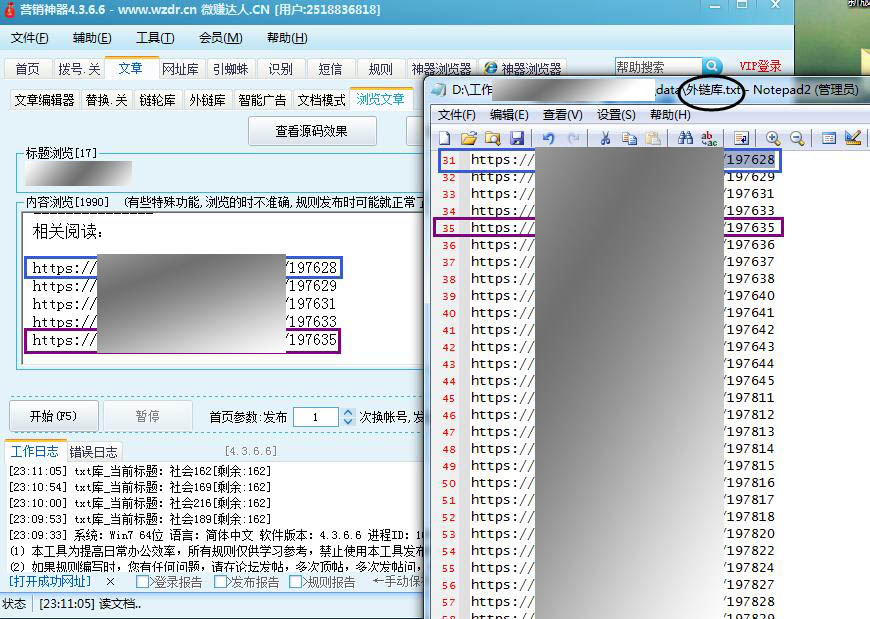Switch to the 错误日志 tab
The image size is (870, 619).
click(x=94, y=451)
